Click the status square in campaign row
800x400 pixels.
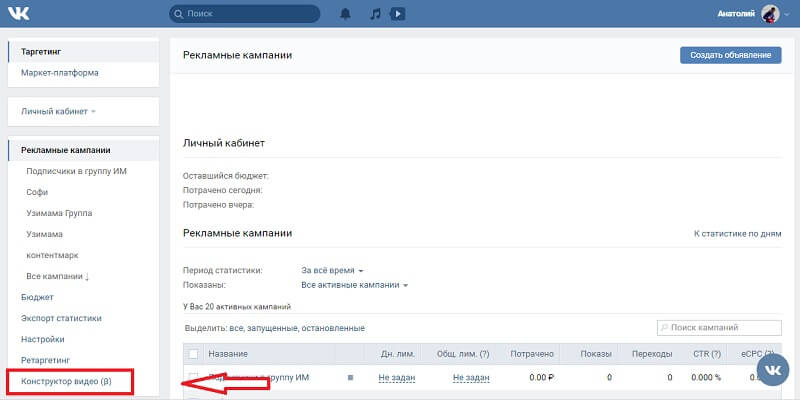(x=350, y=378)
